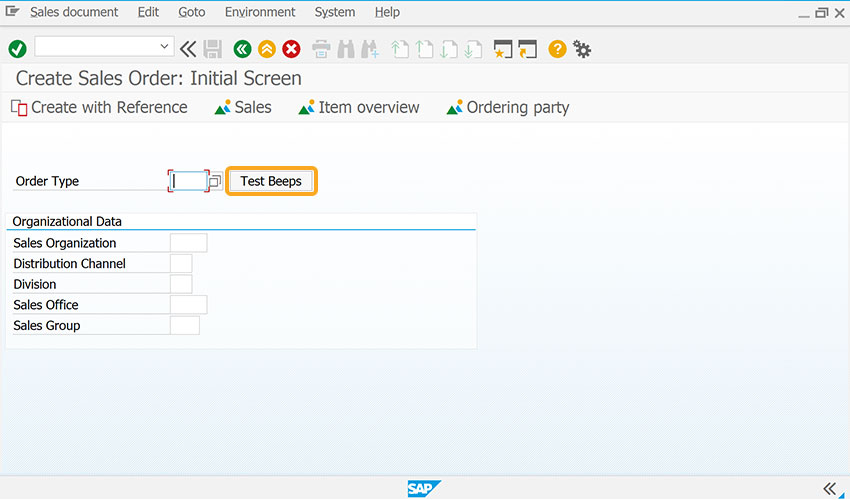
Task: Click the Sales Organization input field
Action: pyautogui.click(x=189, y=243)
